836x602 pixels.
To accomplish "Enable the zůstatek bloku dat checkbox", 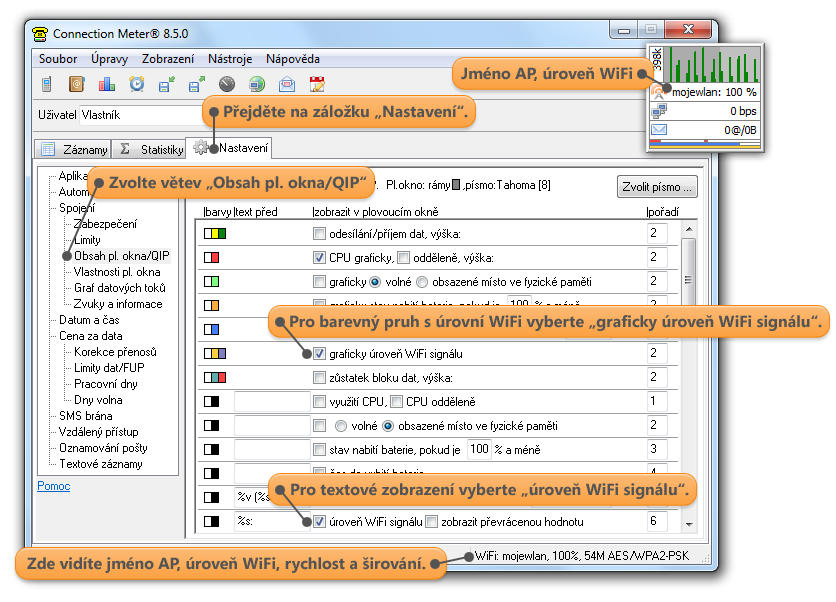I will click(319, 378).
